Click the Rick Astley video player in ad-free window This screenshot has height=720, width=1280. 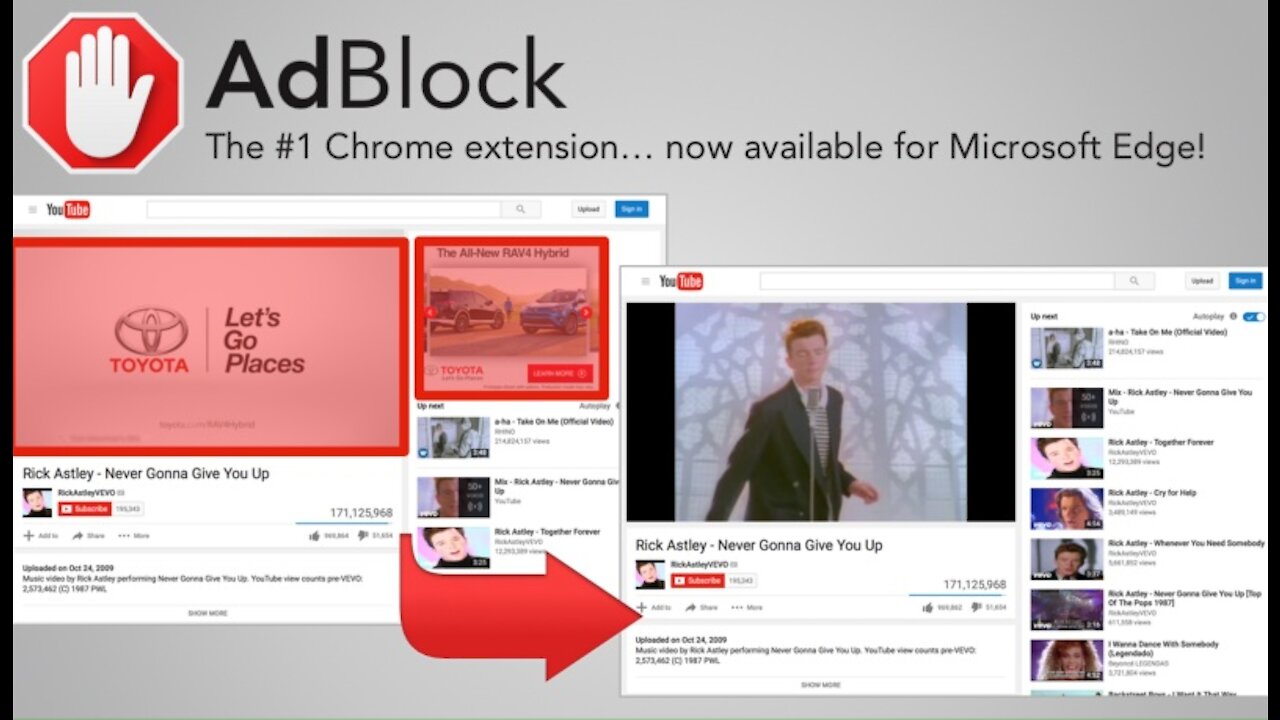point(820,412)
